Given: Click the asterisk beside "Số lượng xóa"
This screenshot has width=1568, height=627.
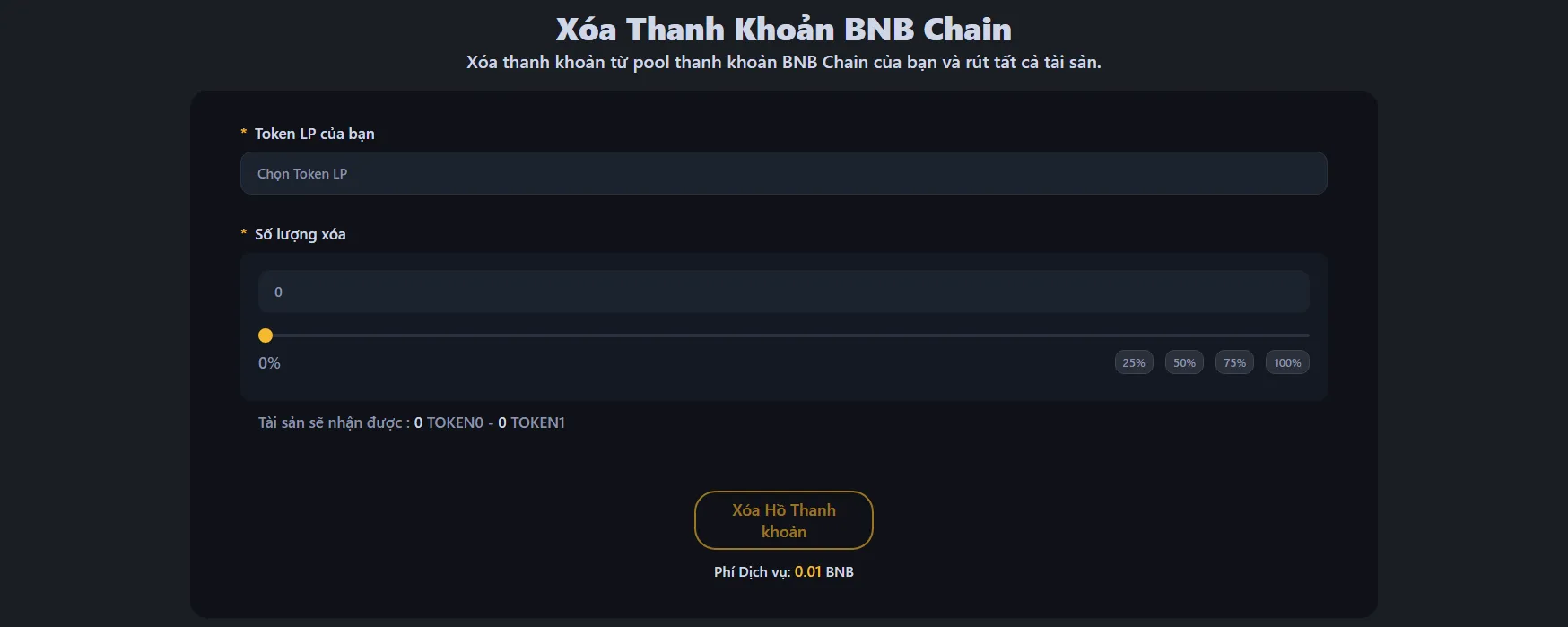Looking at the screenshot, I should point(243,234).
